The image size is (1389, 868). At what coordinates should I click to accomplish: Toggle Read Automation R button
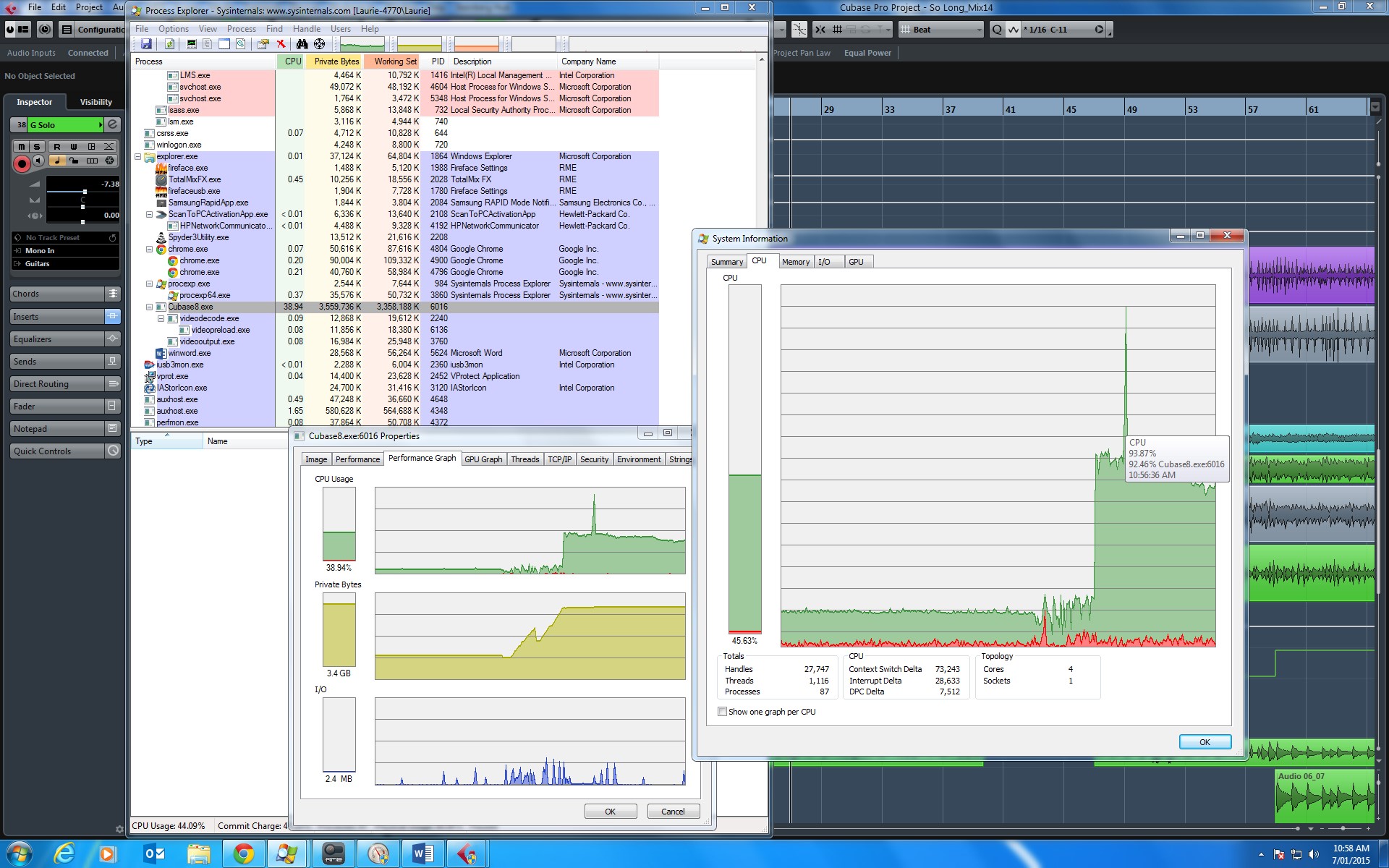pyautogui.click(x=56, y=146)
